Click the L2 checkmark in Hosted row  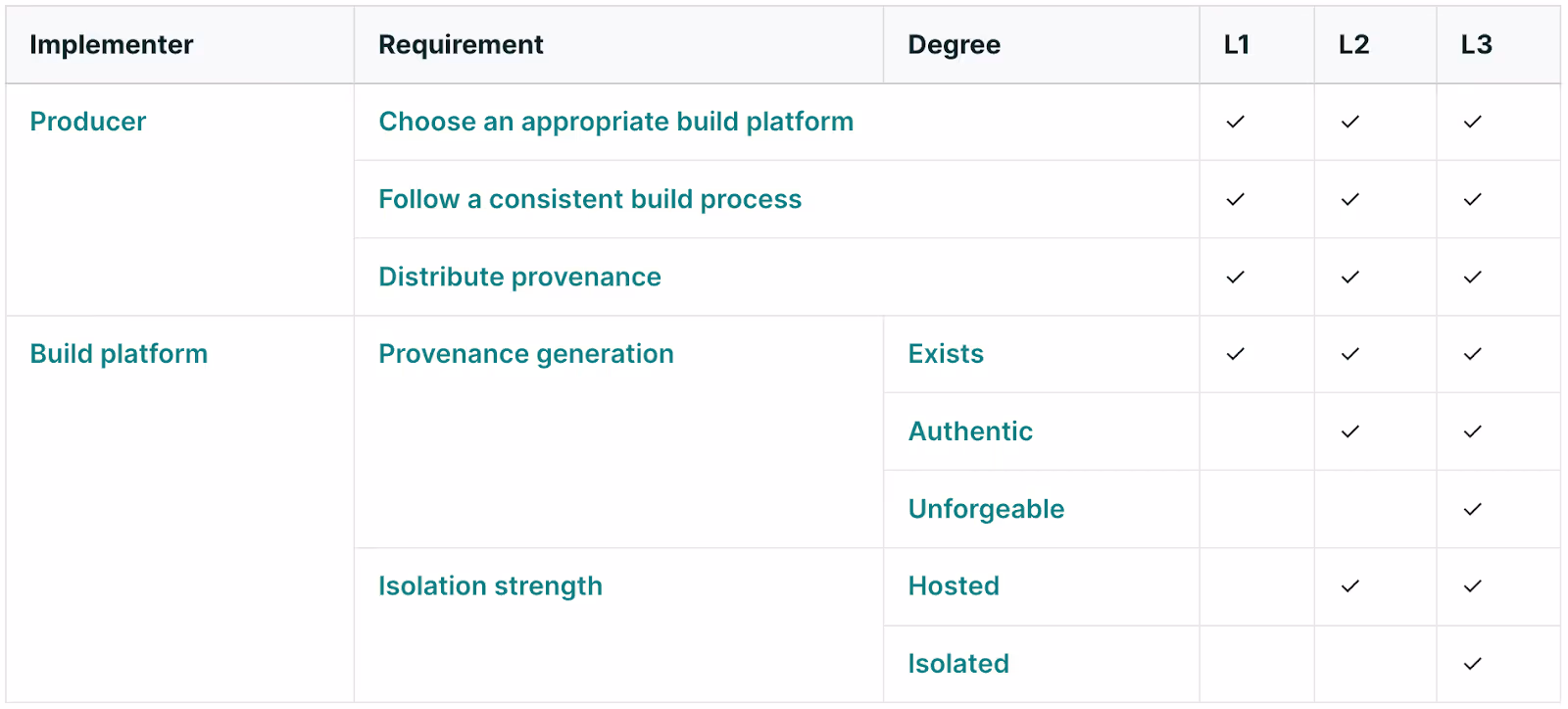[1350, 586]
